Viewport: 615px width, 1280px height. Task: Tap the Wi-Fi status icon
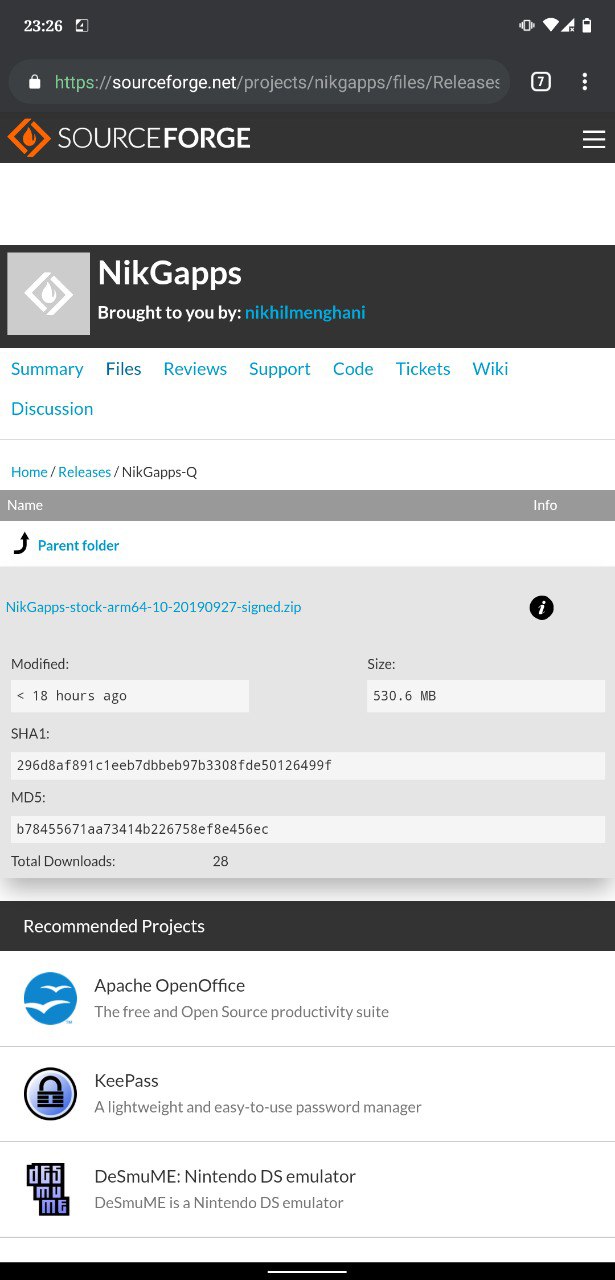click(x=550, y=26)
